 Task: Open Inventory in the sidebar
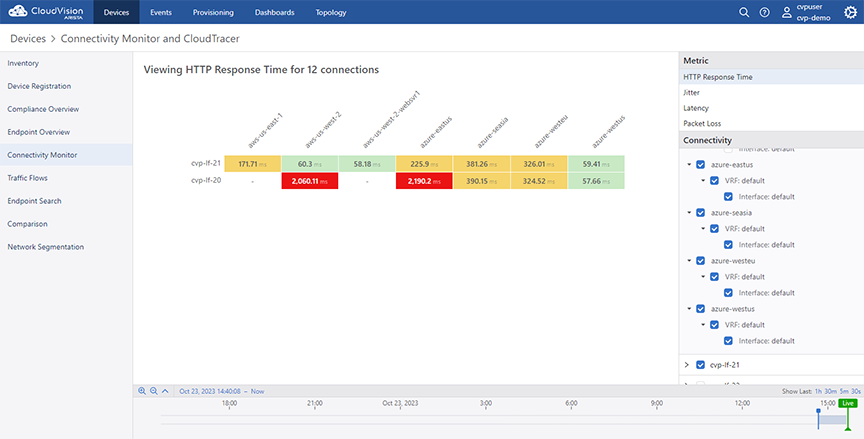pyautogui.click(x=66, y=63)
